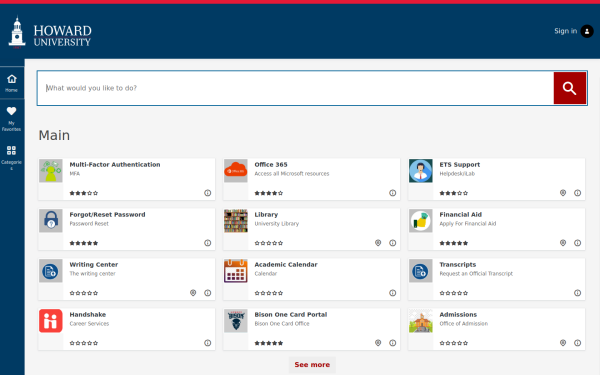The image size is (600, 375).
Task: Rate Library using its star rating
Action: pyautogui.click(x=269, y=243)
